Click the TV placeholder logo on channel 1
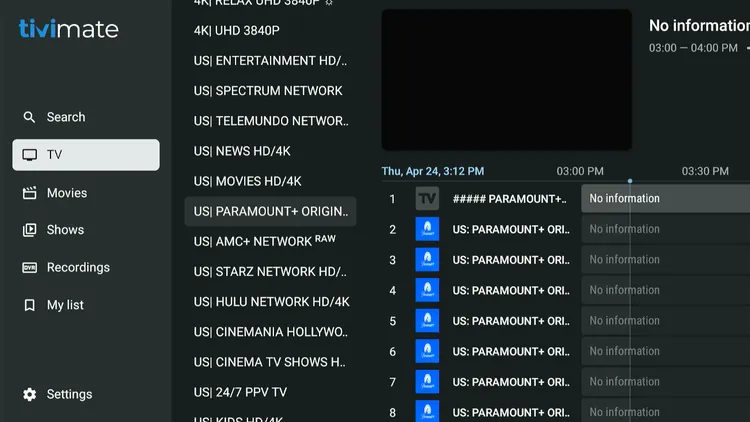Screen dimensions: 750x422 427,199
